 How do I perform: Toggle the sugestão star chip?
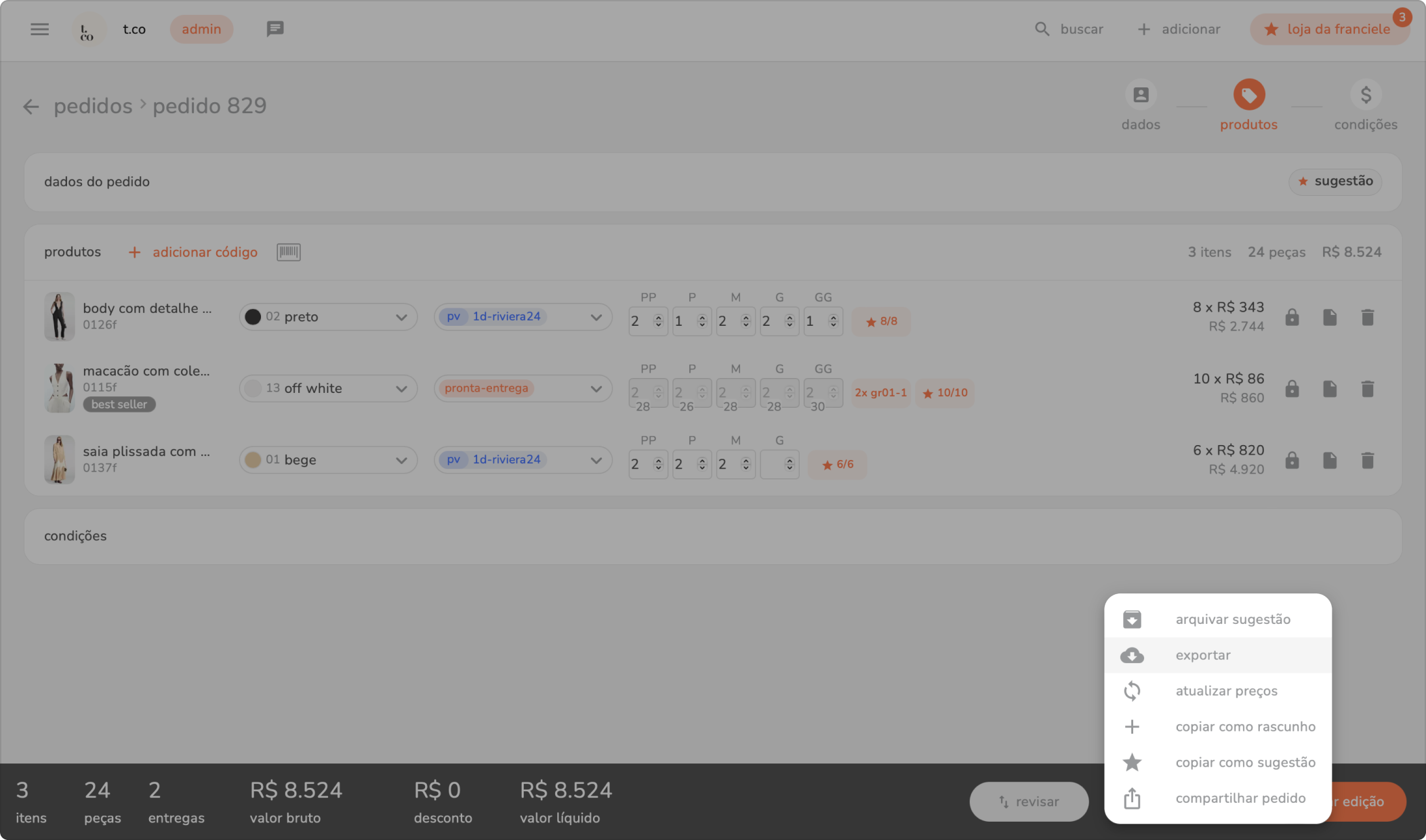coord(1335,182)
